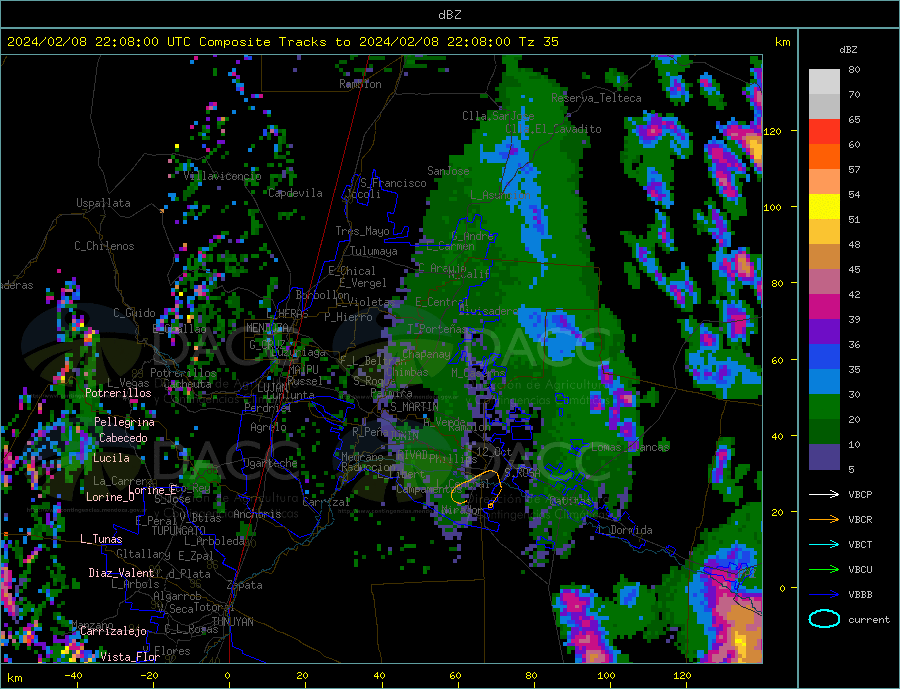The height and width of the screenshot is (689, 900).
Task: Select the purple 36-39 dBZ swatch
Action: (x=824, y=332)
